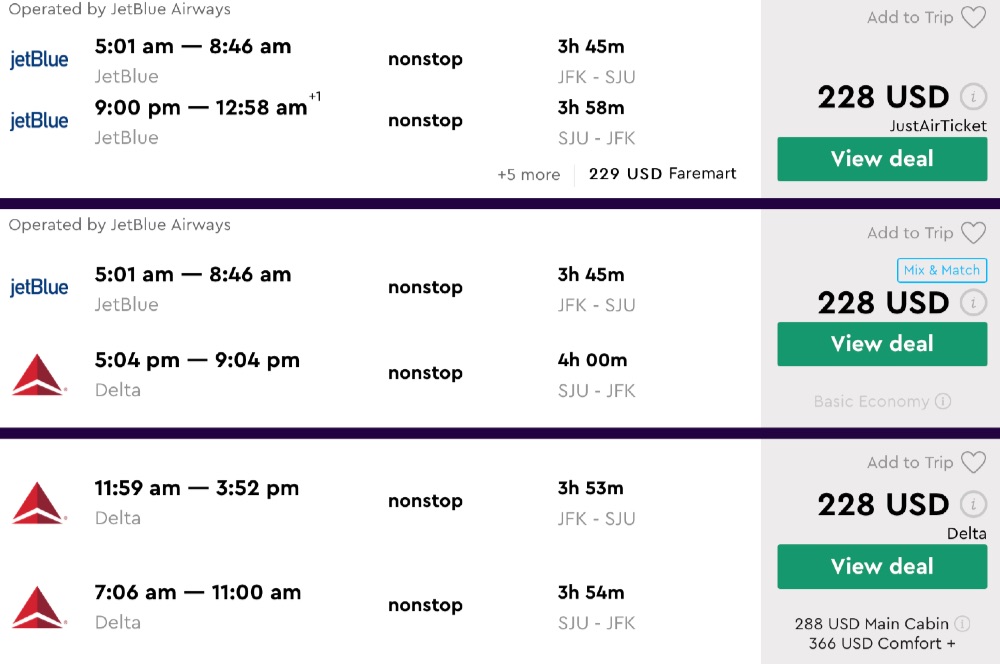Click the heart icon on the Delta-only result
Viewport: 1000px width, 664px height.
coord(973,462)
